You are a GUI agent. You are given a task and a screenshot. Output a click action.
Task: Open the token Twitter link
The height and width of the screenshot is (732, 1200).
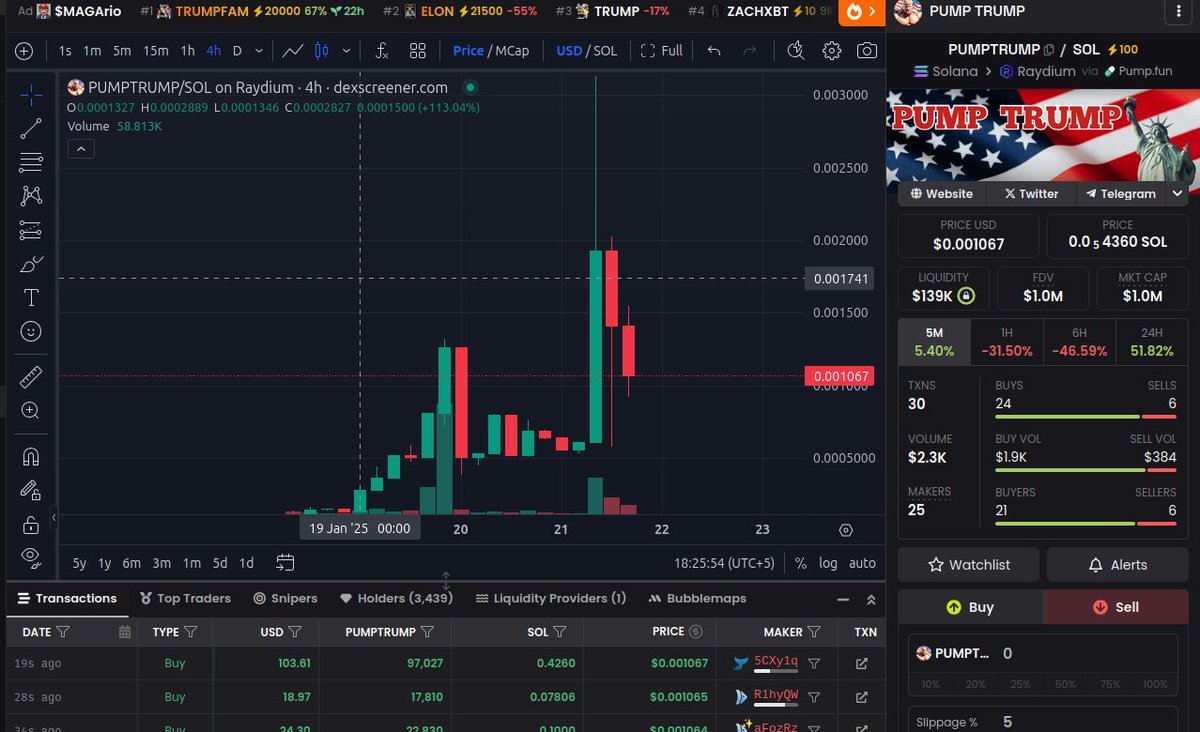1031,194
